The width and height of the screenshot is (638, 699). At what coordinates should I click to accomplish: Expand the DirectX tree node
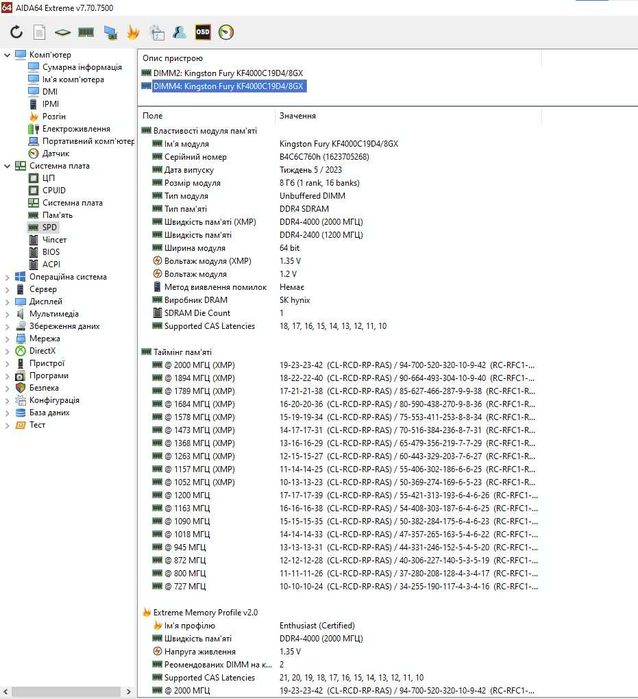coord(7,351)
